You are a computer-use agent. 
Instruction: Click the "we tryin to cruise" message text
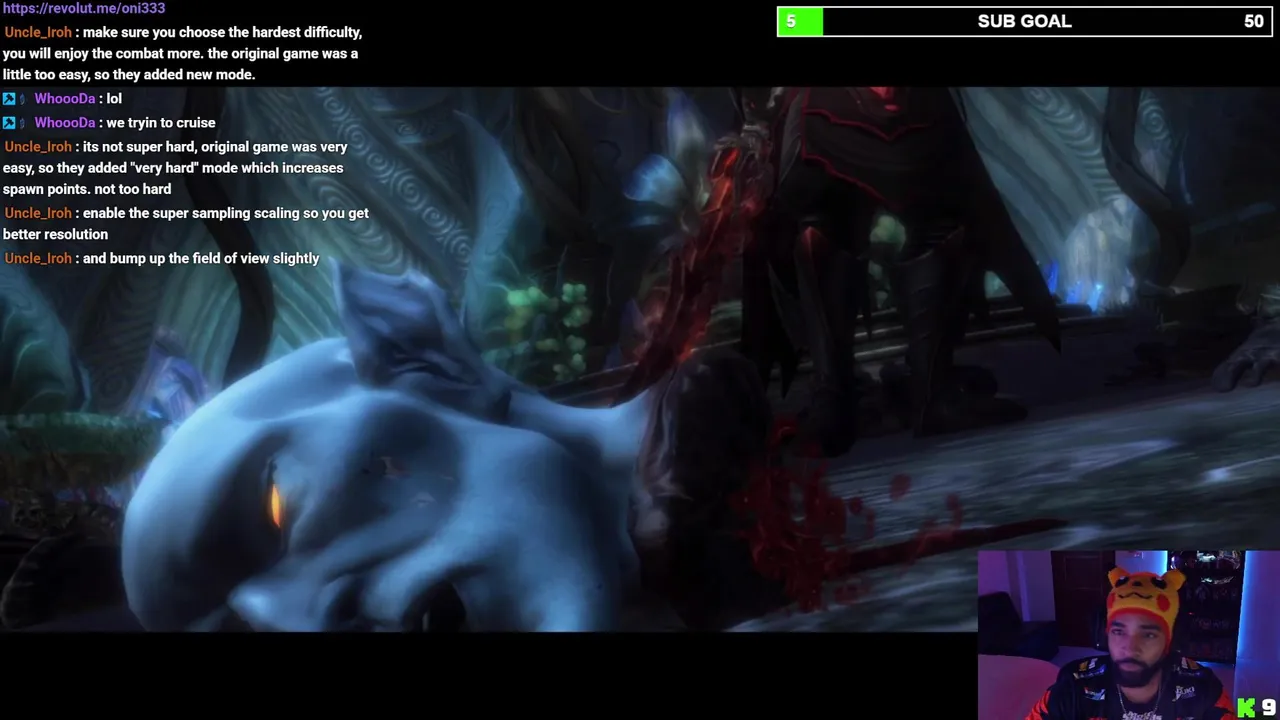160,123
